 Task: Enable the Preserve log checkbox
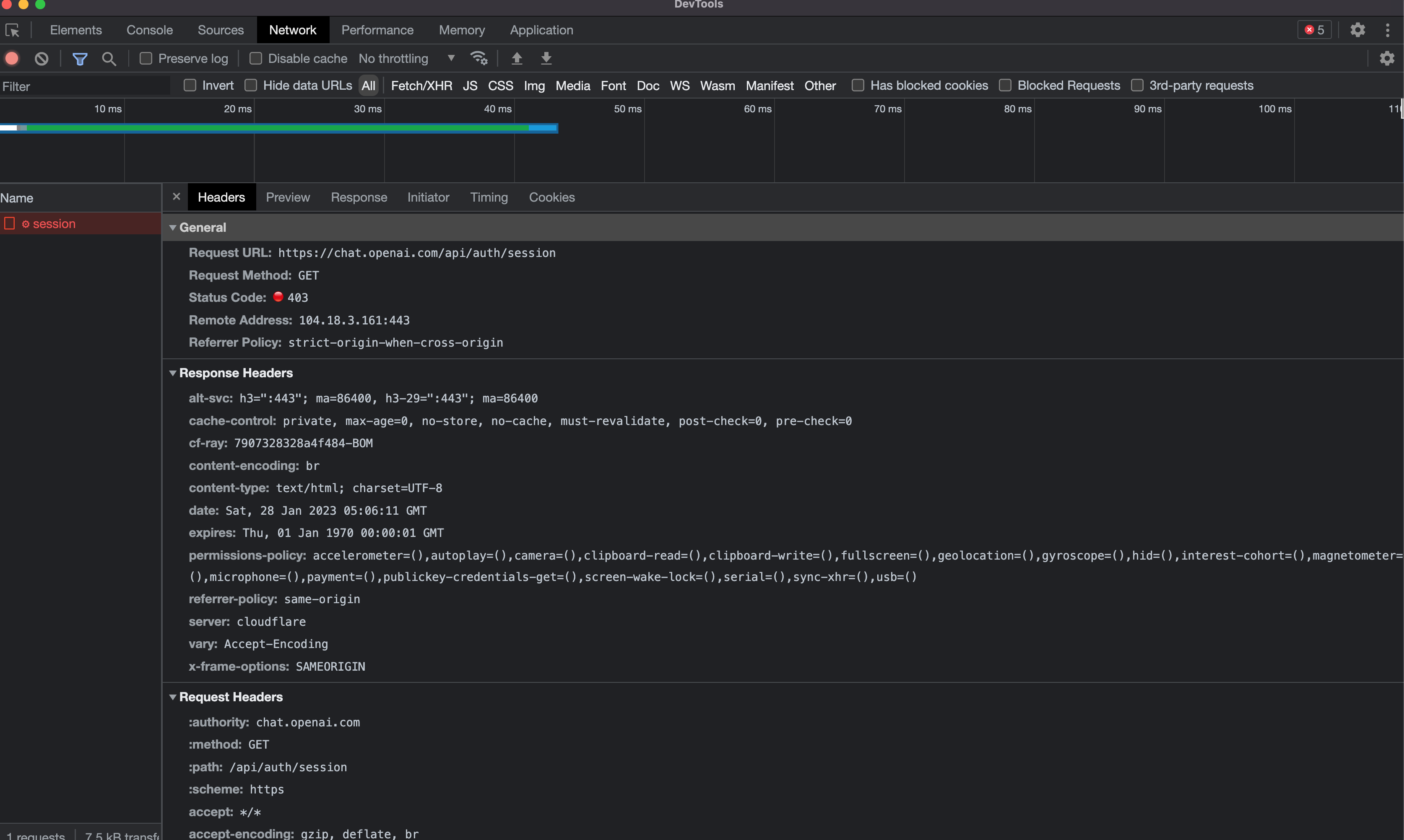click(x=146, y=58)
